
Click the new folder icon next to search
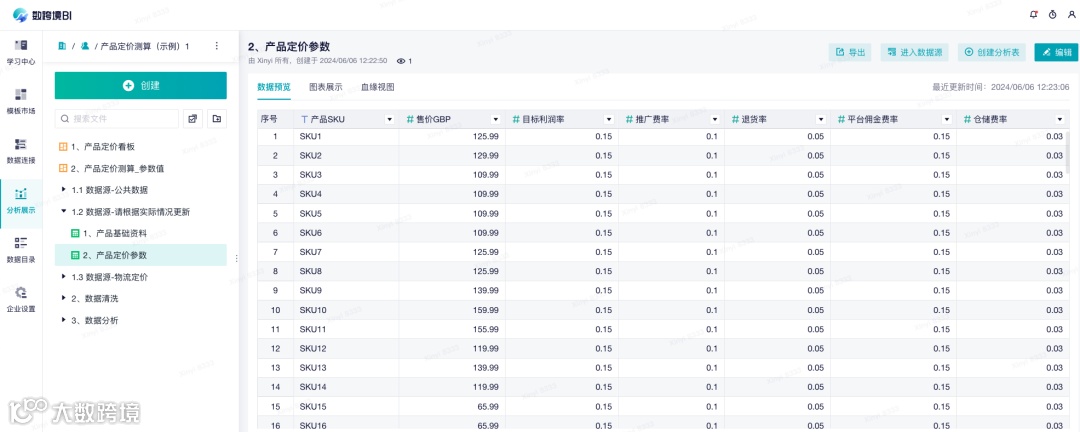coord(217,119)
